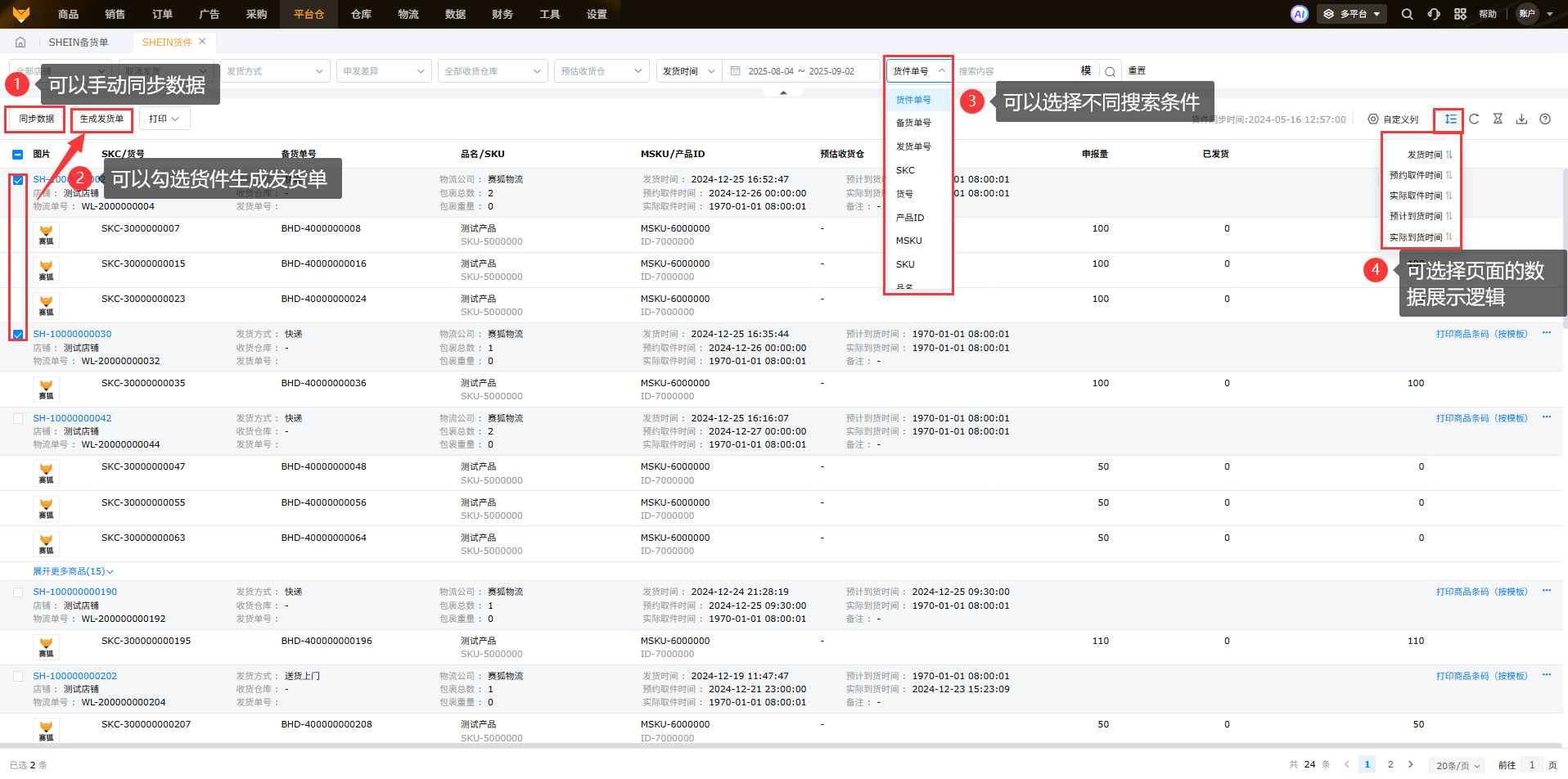The width and height of the screenshot is (1568, 779).
Task: Open the AI assistant icon
Action: [x=1299, y=14]
